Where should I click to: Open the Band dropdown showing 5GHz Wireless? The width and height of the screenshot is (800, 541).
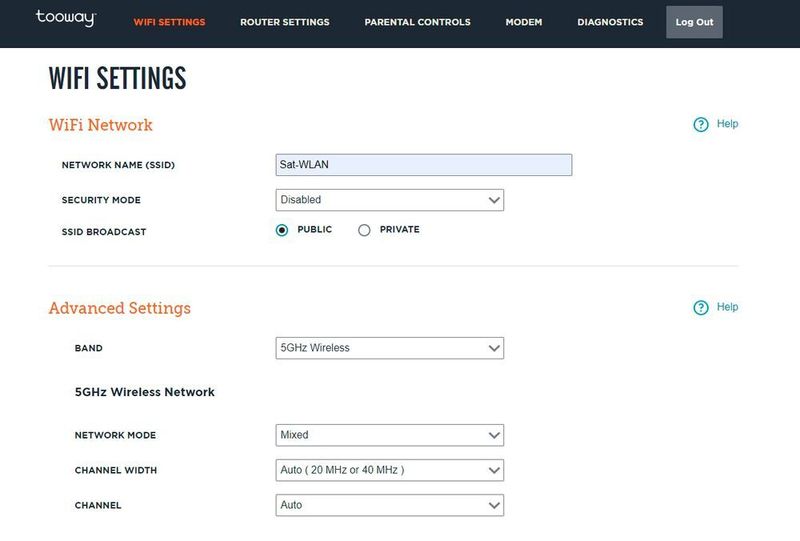pyautogui.click(x=389, y=348)
